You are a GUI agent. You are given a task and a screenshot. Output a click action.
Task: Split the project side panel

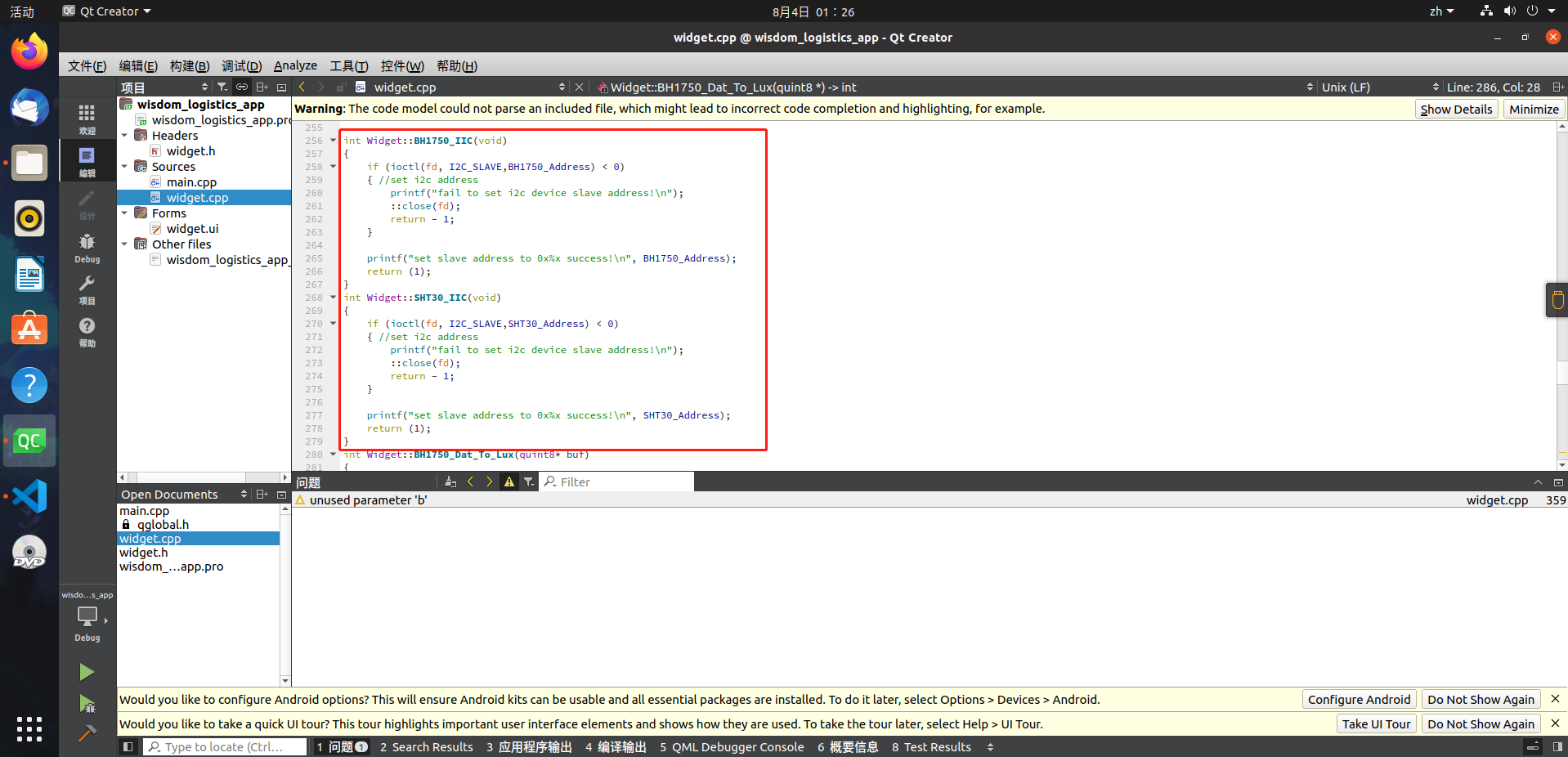coord(262,87)
